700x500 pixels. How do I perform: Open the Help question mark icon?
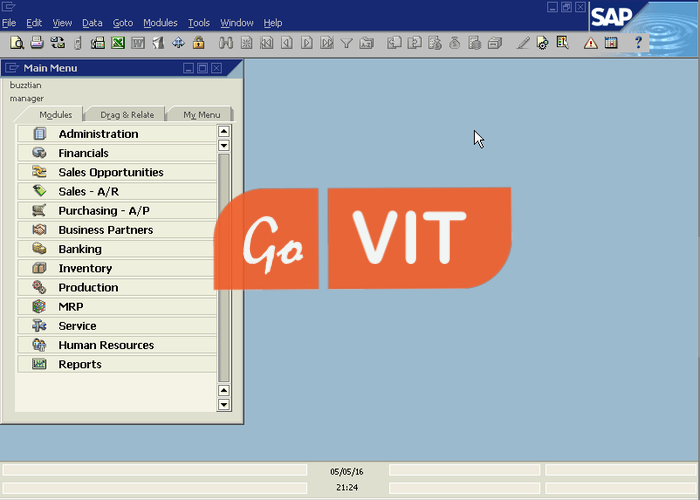click(x=638, y=43)
